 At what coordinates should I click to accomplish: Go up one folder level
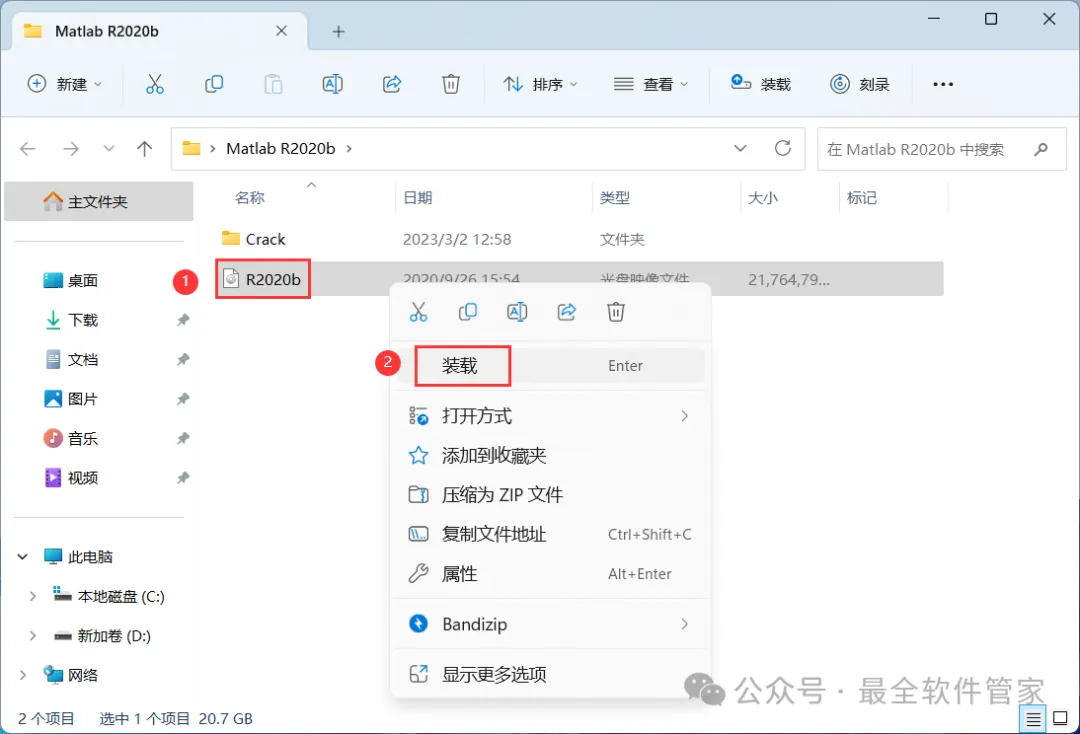click(145, 149)
